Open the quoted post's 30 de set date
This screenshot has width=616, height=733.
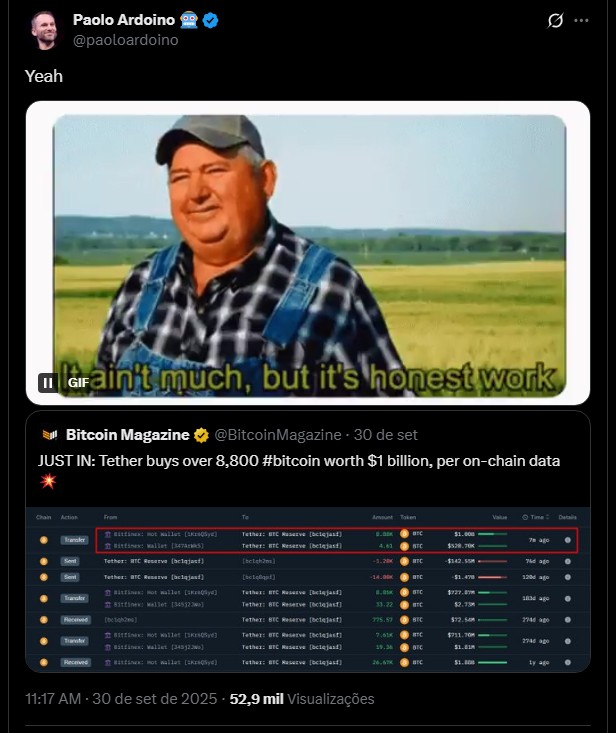[x=385, y=435]
